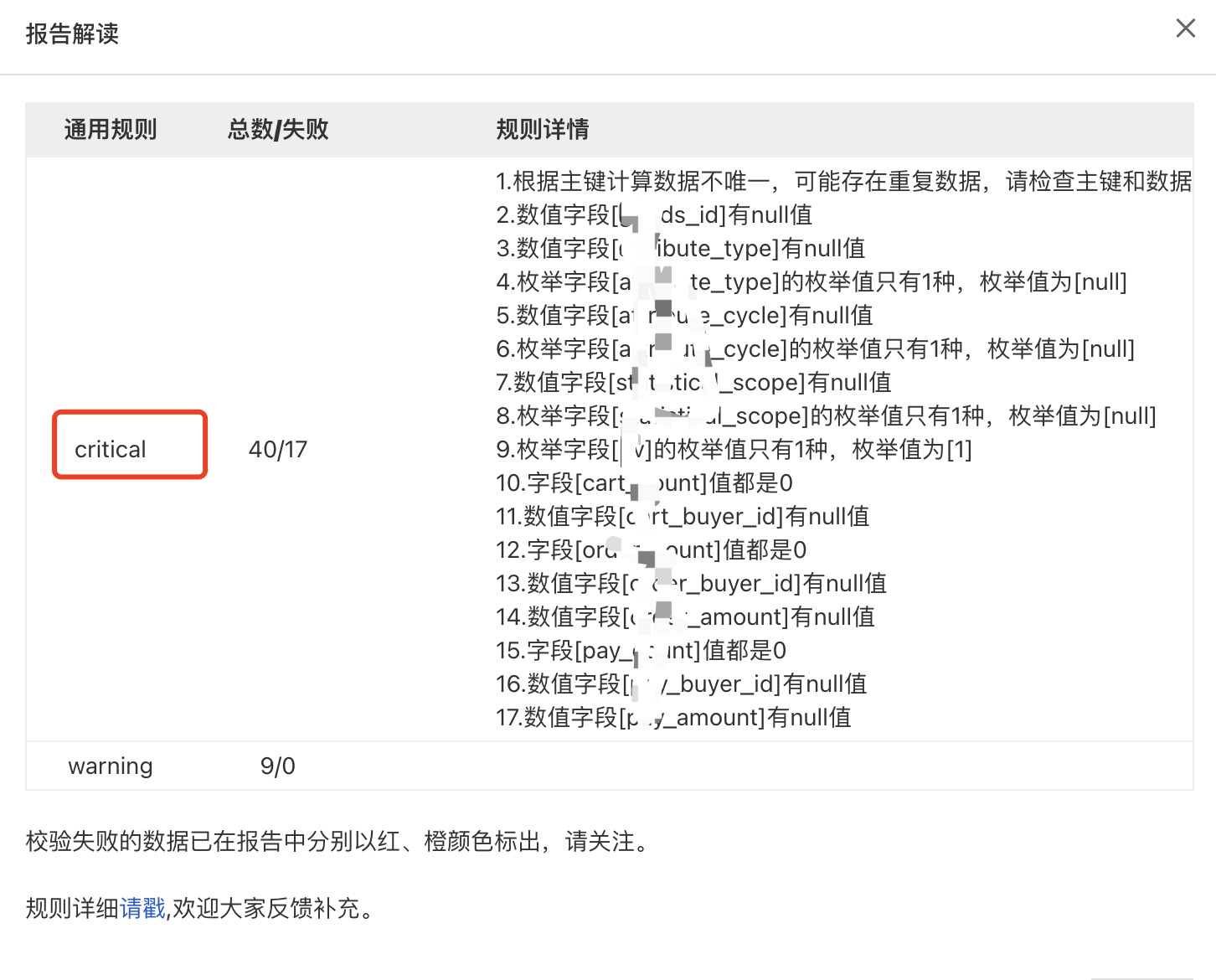Select rule 12 order count all zero line
The height and width of the screenshot is (980, 1216).
point(652,549)
